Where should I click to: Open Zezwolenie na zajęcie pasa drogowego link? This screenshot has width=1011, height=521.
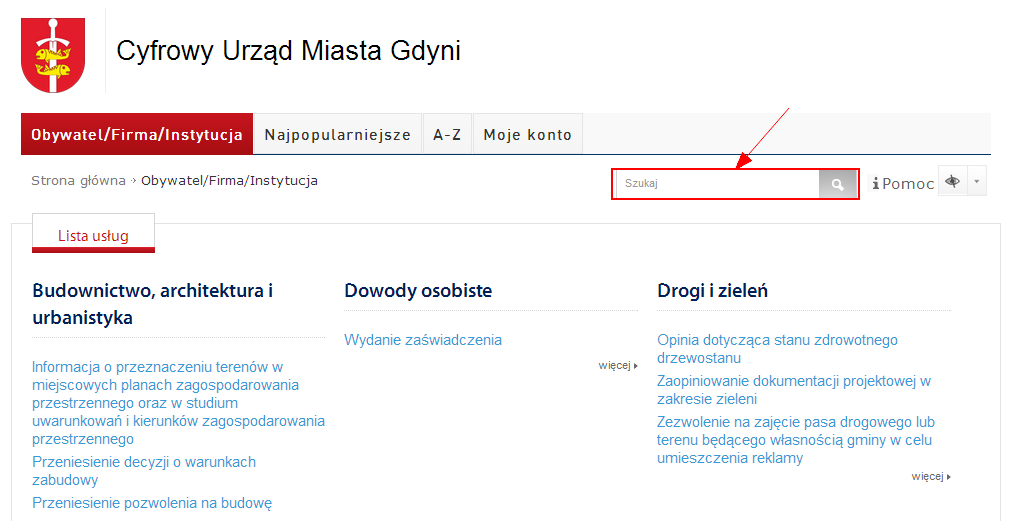pos(795,440)
